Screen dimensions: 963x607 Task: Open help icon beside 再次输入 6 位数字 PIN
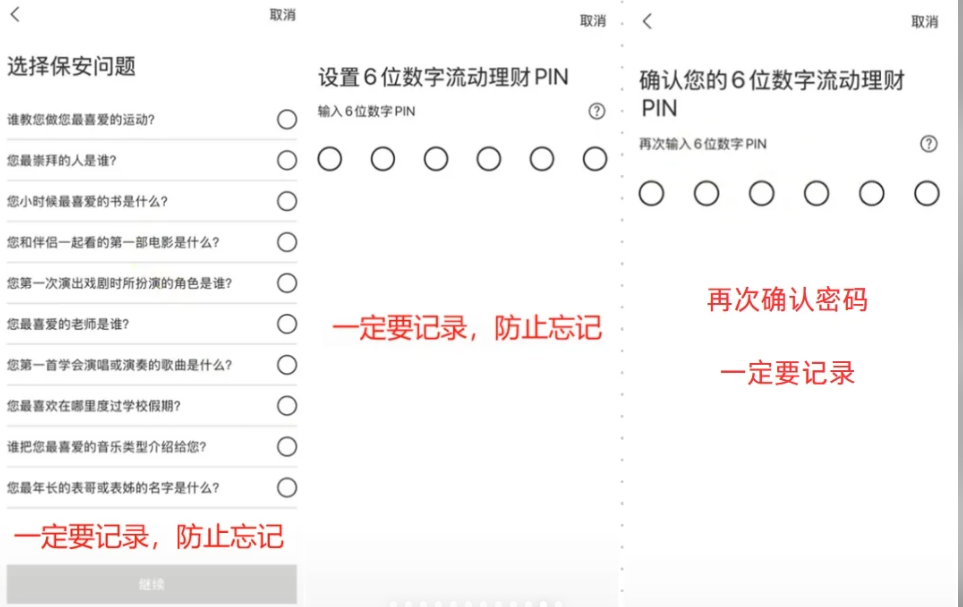[928, 144]
